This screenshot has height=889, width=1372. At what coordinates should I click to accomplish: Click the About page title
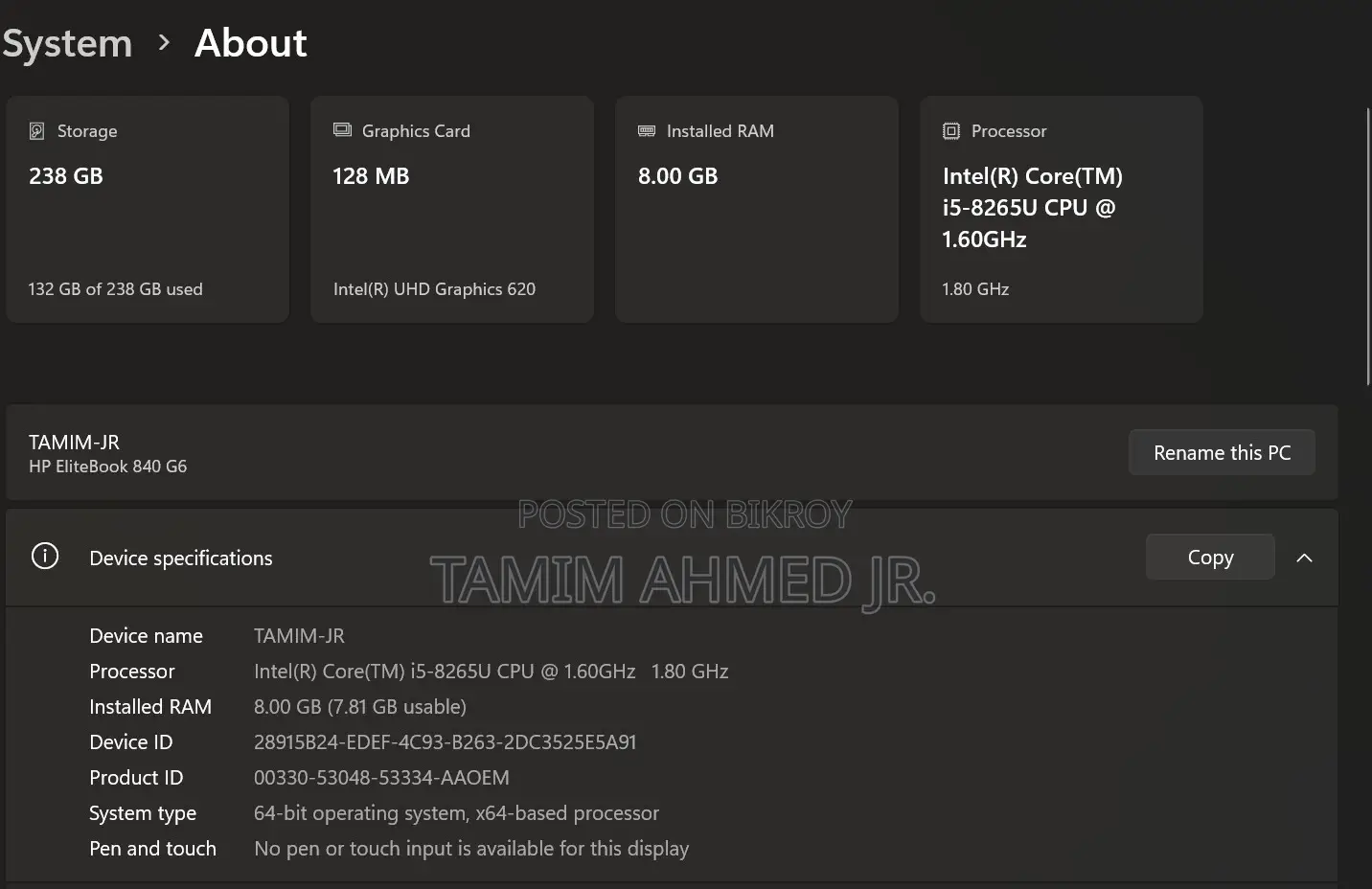251,43
